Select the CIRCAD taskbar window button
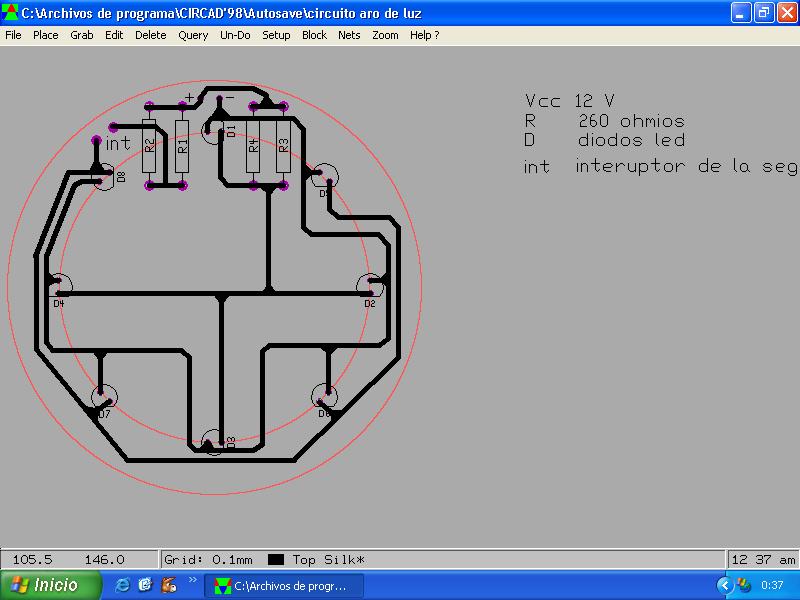This screenshot has height=600, width=800. point(284,586)
